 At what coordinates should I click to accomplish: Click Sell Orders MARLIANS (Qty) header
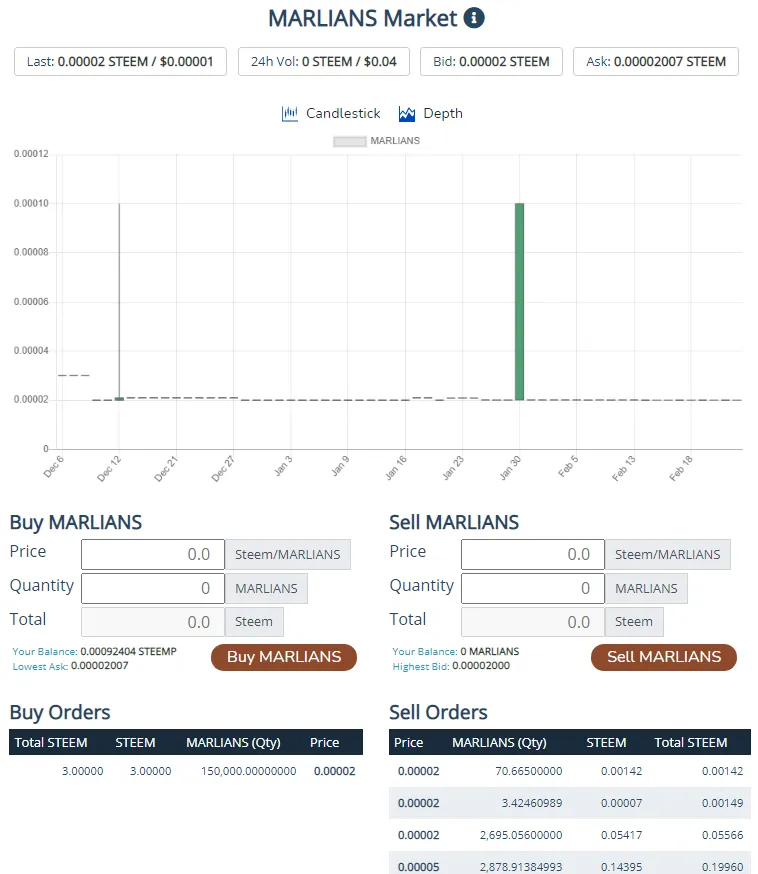click(x=499, y=742)
